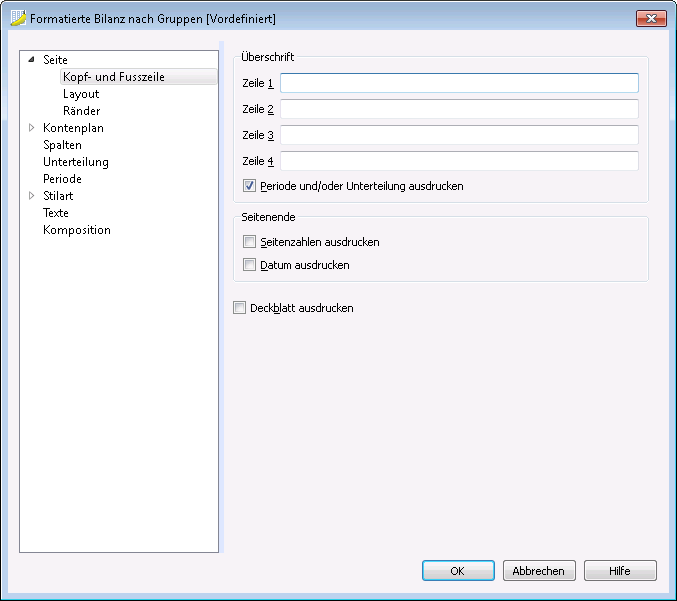Click into the Zeile 4 field
Viewport: 677px width, 601px height.
pos(459,161)
